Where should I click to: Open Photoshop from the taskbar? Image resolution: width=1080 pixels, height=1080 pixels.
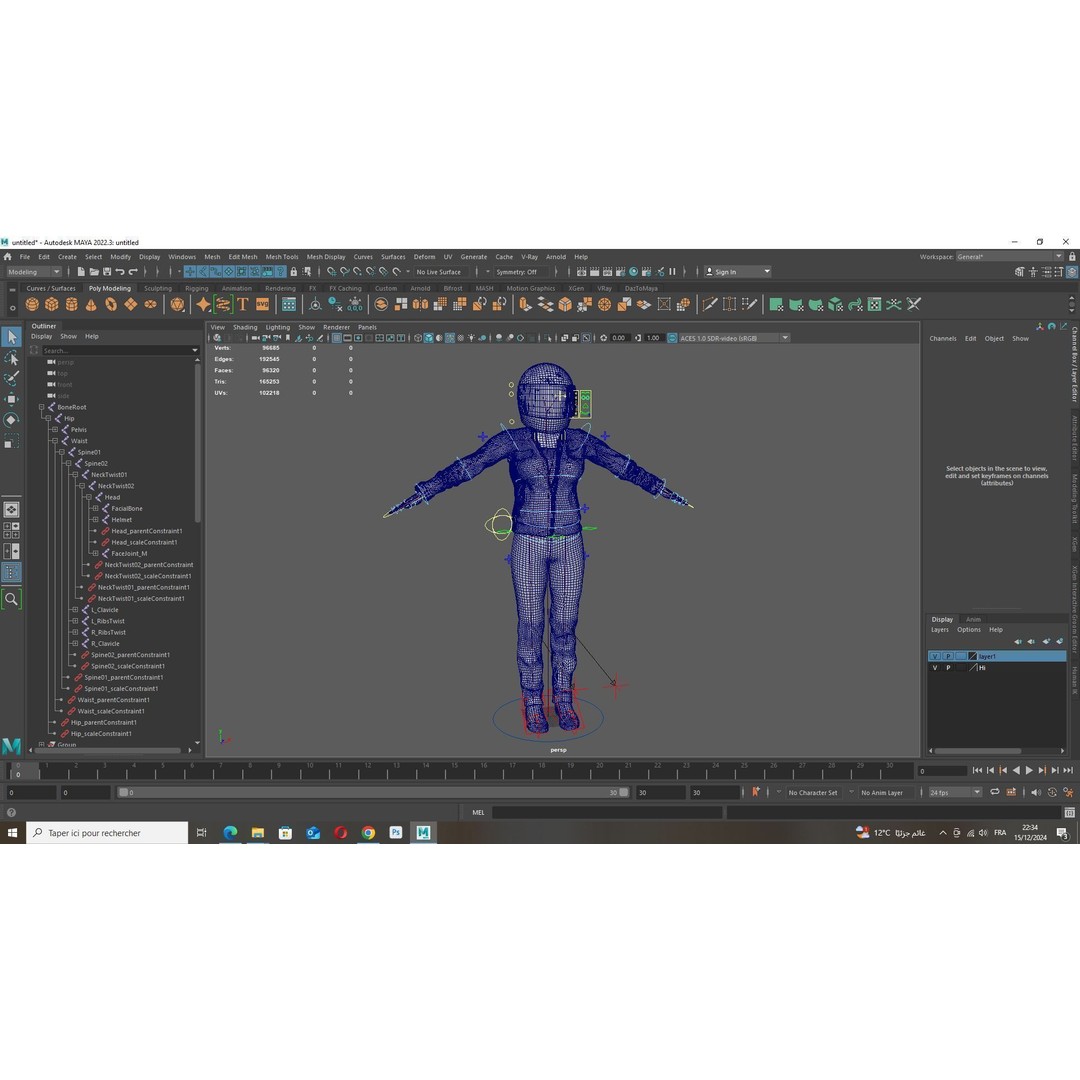[395, 833]
